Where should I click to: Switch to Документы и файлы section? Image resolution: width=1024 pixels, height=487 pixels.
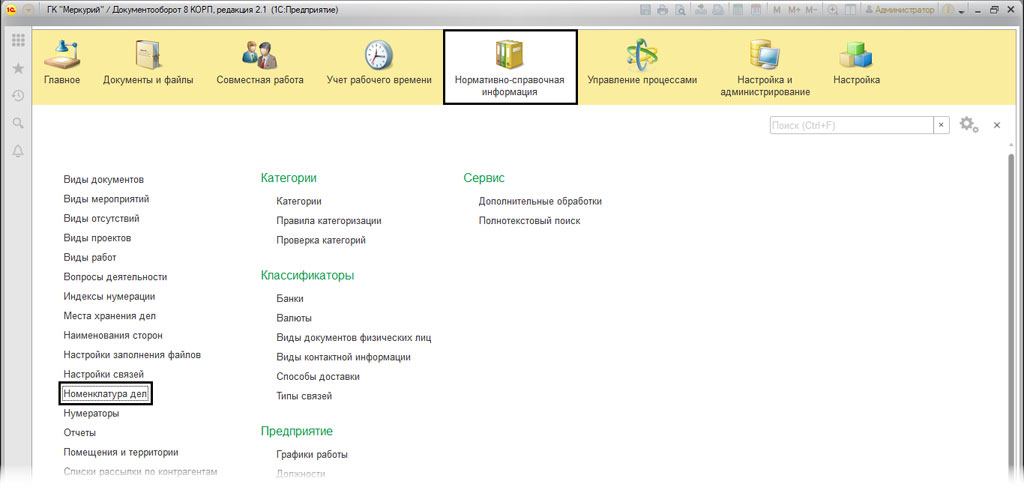click(x=148, y=64)
